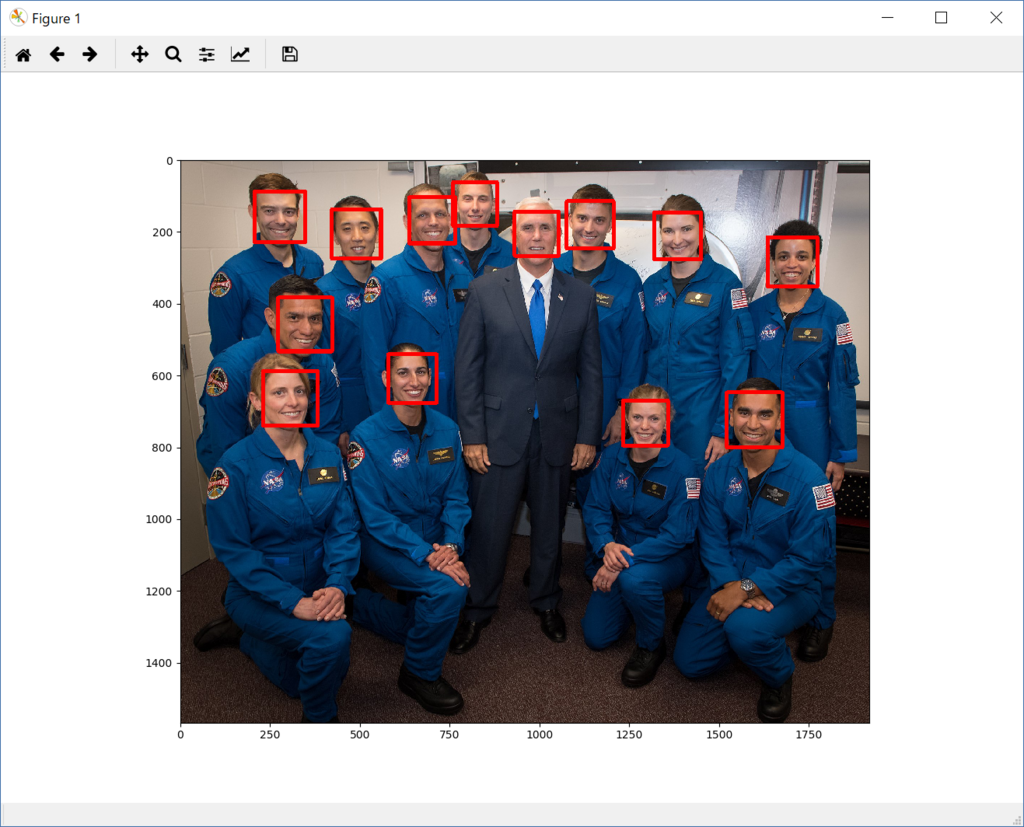
Task: Minimize the Figure 1 window
Action: [888, 18]
